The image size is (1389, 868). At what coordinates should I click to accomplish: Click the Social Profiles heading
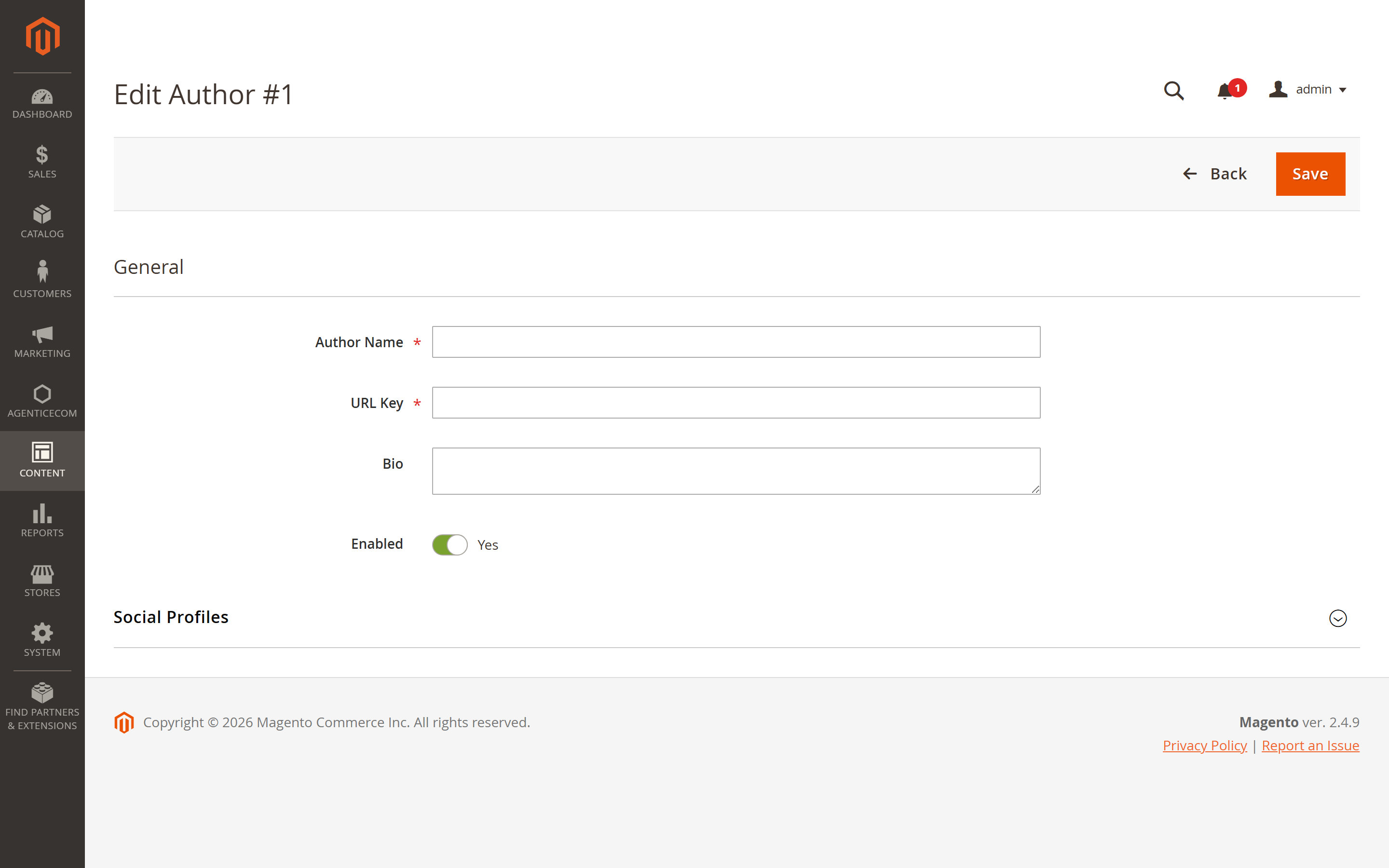(x=171, y=617)
